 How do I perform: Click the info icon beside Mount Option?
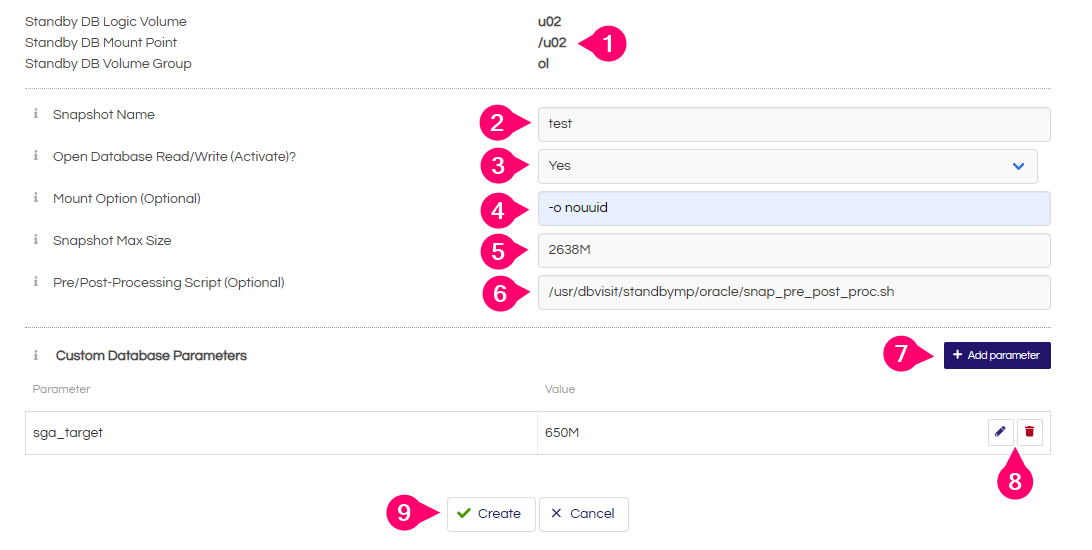tap(36, 198)
